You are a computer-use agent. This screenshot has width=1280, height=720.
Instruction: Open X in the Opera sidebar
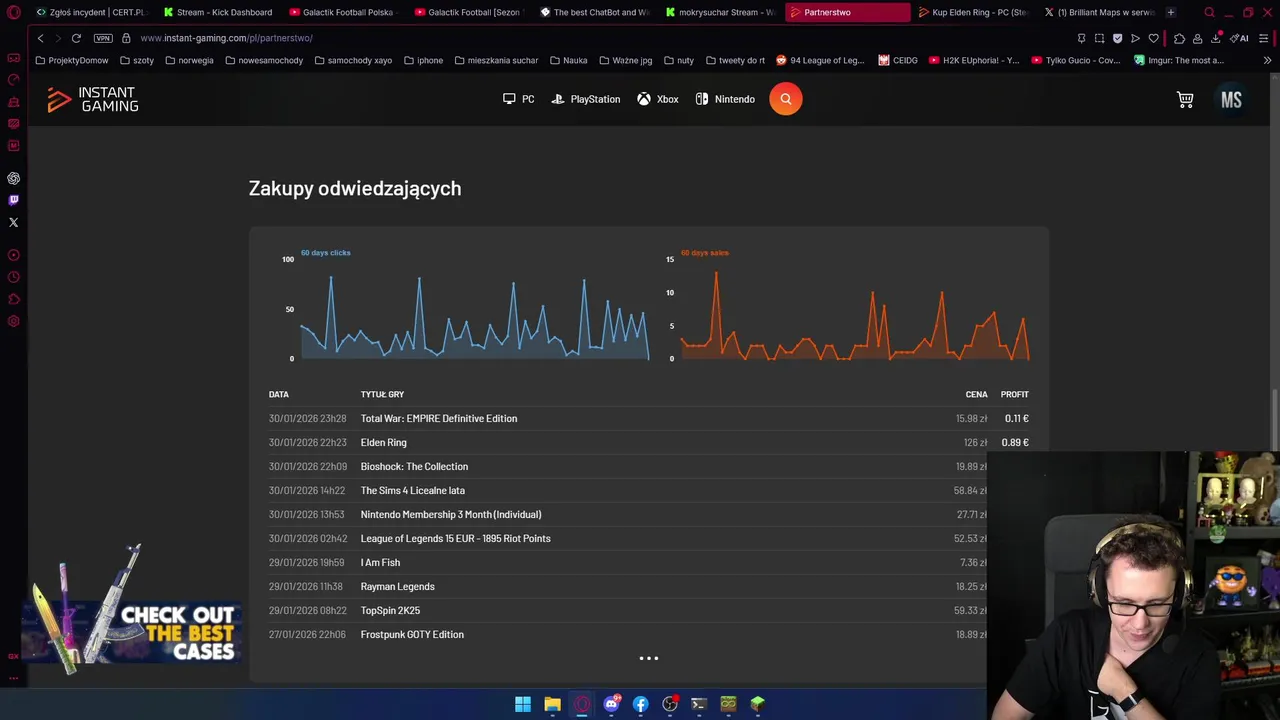pos(14,222)
